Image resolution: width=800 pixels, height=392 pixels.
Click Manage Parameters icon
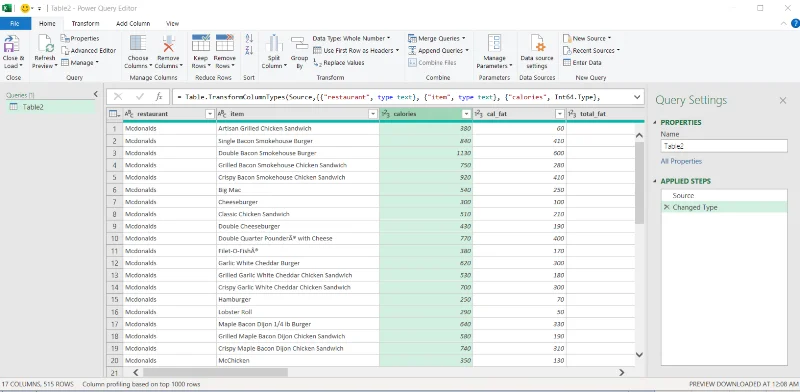pyautogui.click(x=494, y=43)
